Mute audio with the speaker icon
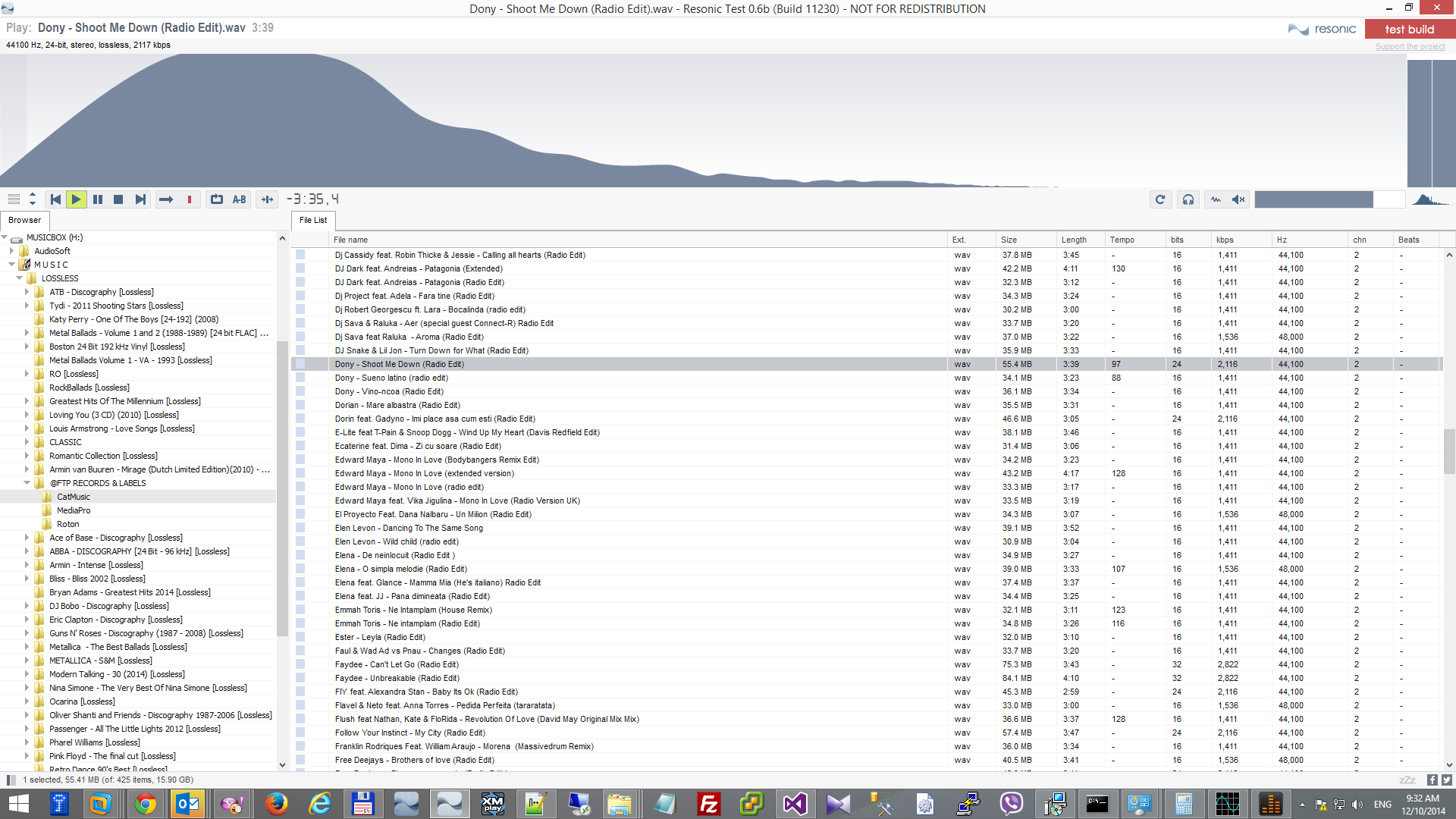Screen dimensions: 1456x819 1238,199
